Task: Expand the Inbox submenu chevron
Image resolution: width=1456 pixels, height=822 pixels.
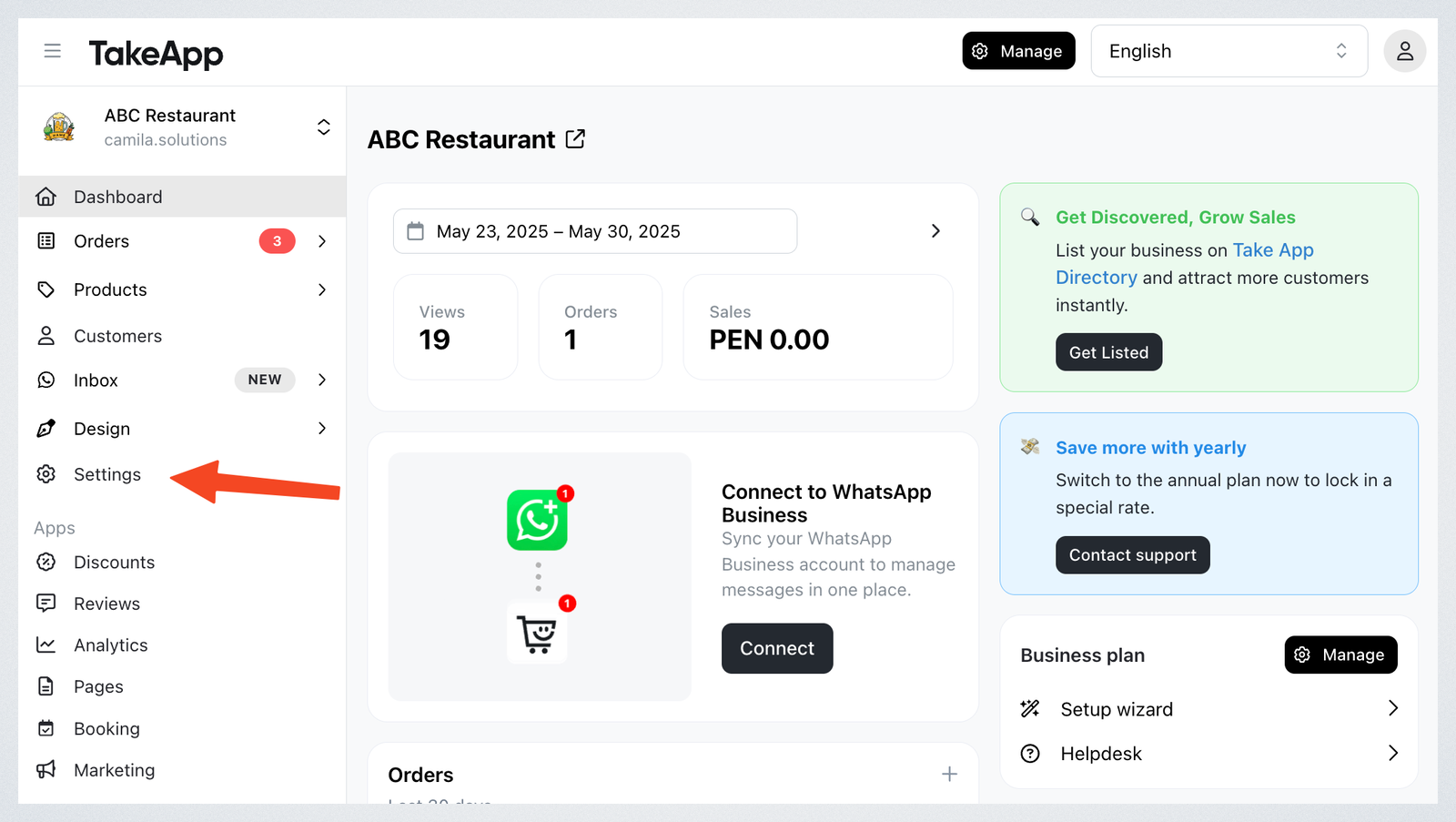Action: point(322,380)
